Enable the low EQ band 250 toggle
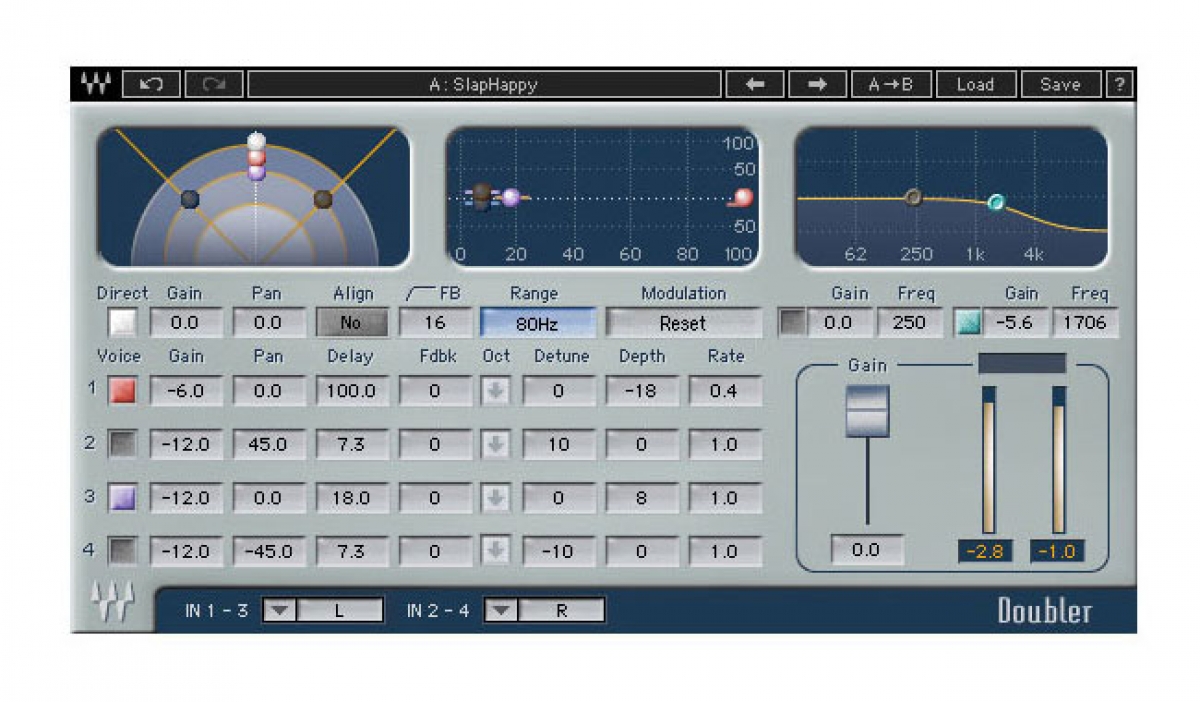The image size is (1200, 702). pyautogui.click(x=792, y=323)
